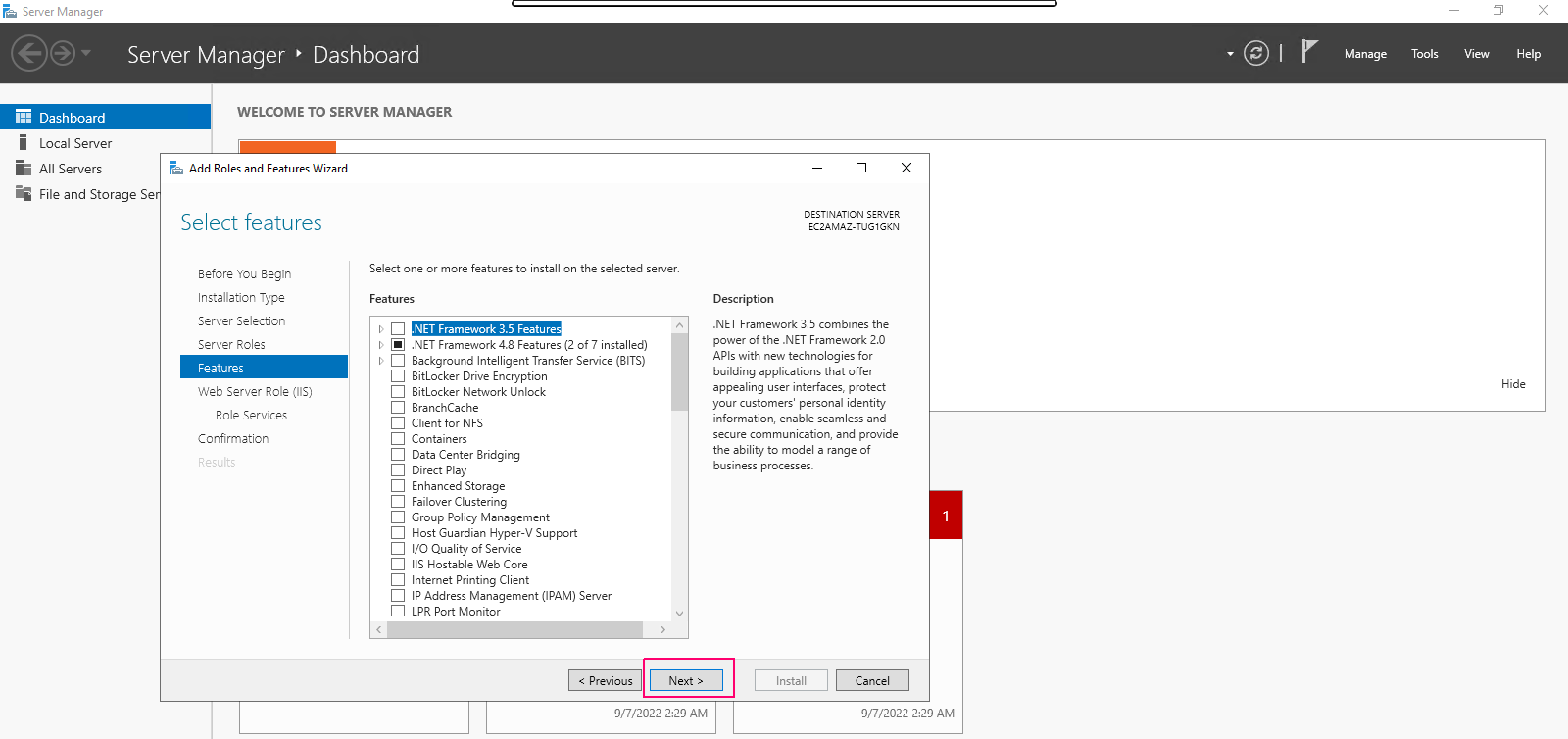
Task: Click the All Servers icon in sidebar
Action: pos(24,168)
